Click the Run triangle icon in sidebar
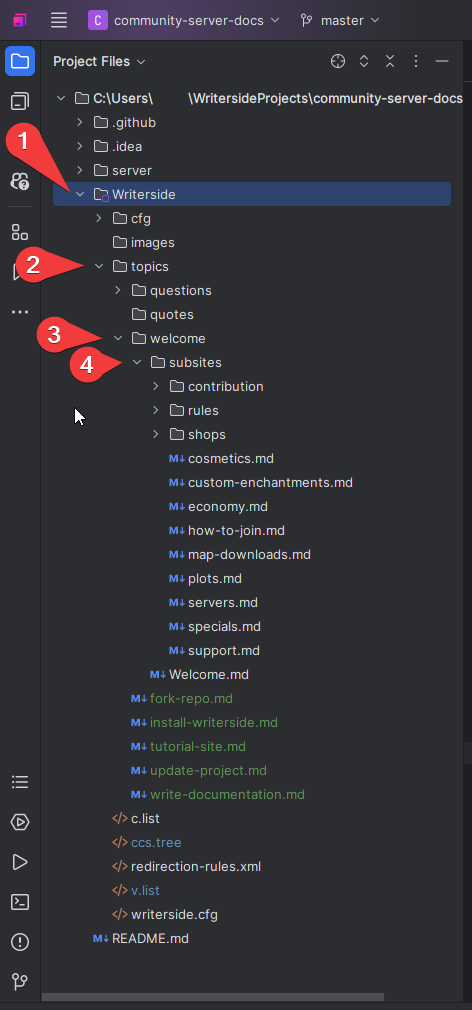 click(x=20, y=862)
